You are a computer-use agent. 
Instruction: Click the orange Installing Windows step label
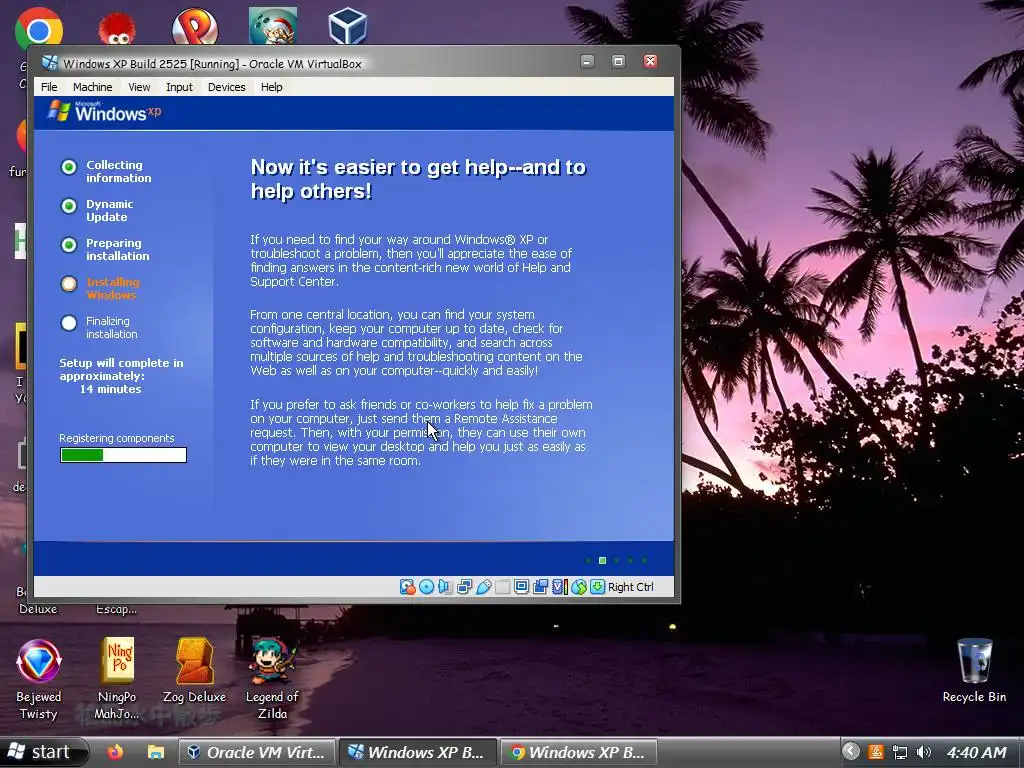tap(112, 288)
